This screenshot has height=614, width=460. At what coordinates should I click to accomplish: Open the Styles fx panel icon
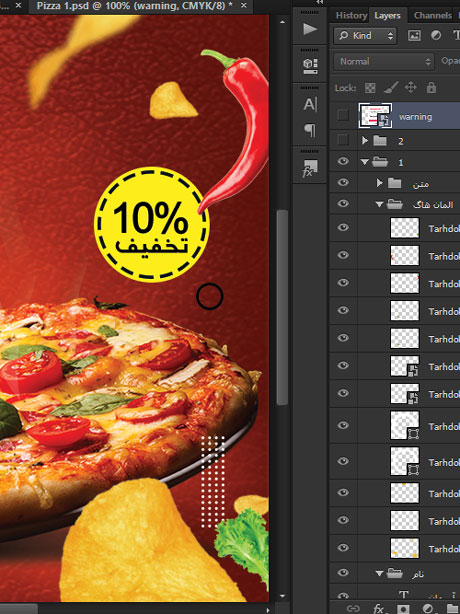coord(310,168)
